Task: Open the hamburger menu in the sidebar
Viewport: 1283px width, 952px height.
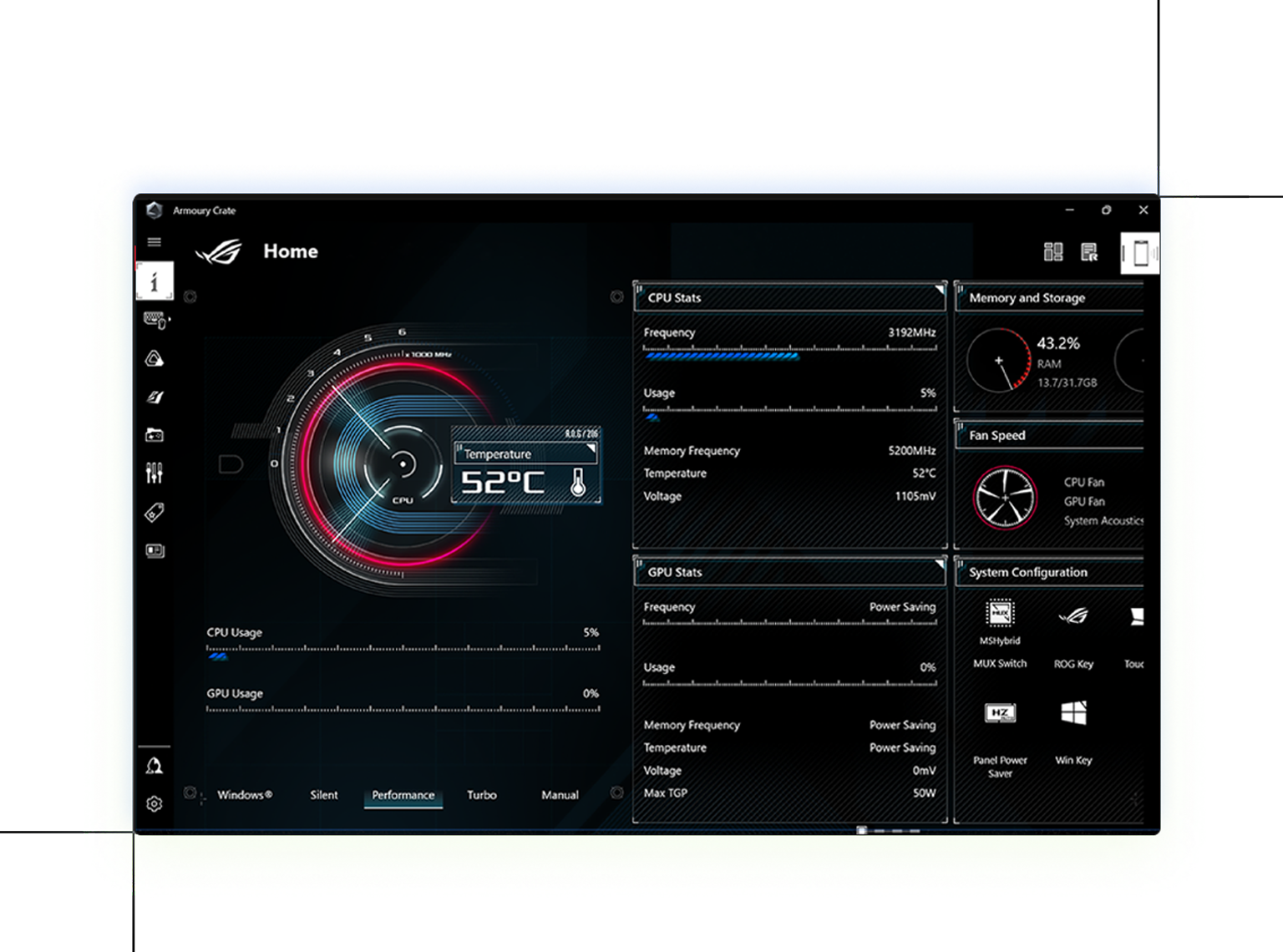Action: coord(155,242)
